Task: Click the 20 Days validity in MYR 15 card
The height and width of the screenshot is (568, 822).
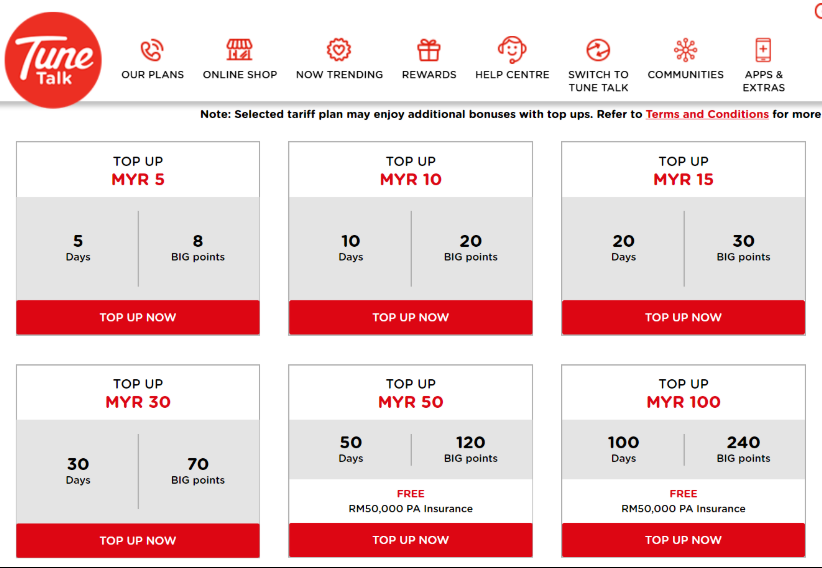Action: point(623,248)
